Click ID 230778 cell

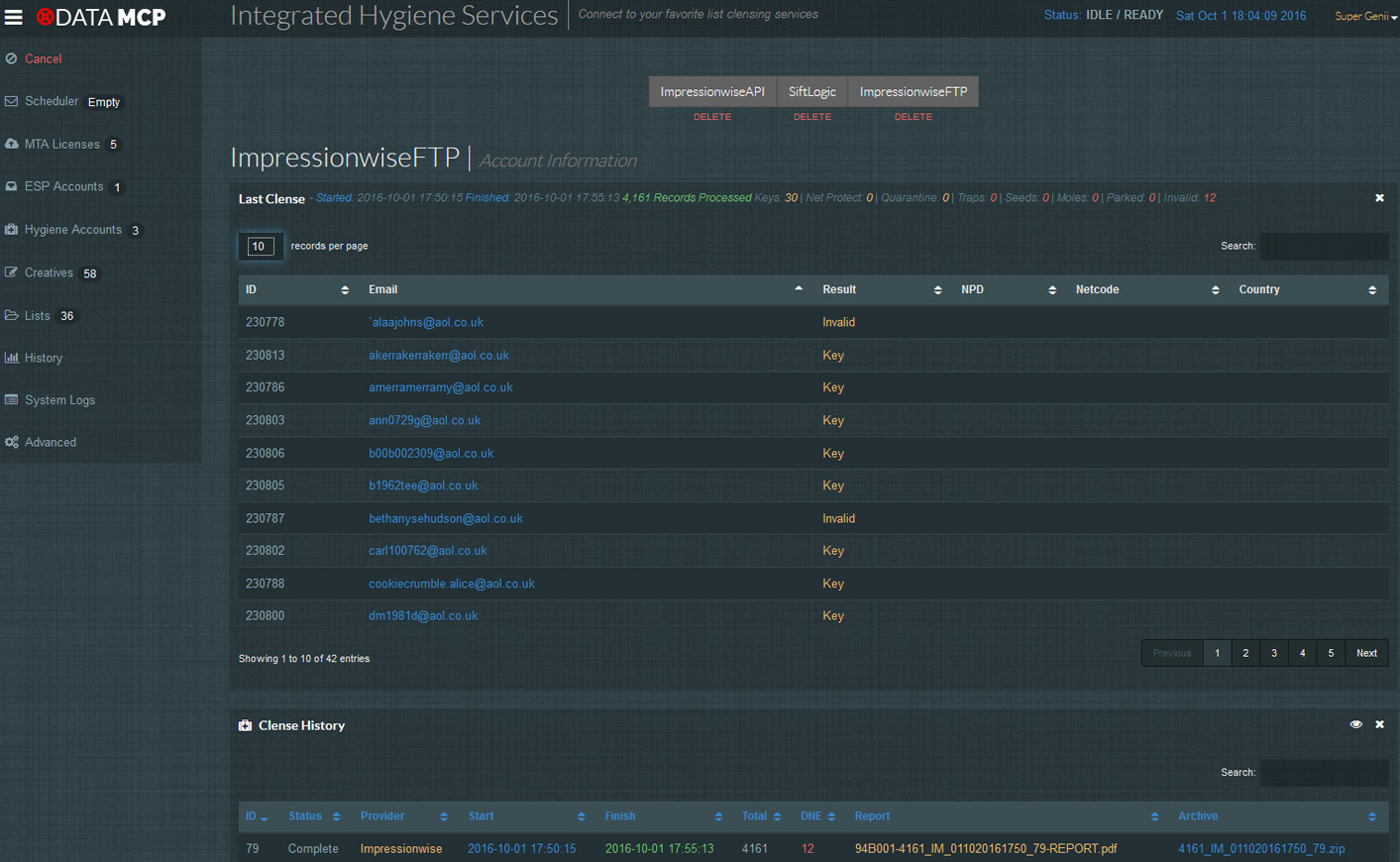pyautogui.click(x=265, y=322)
